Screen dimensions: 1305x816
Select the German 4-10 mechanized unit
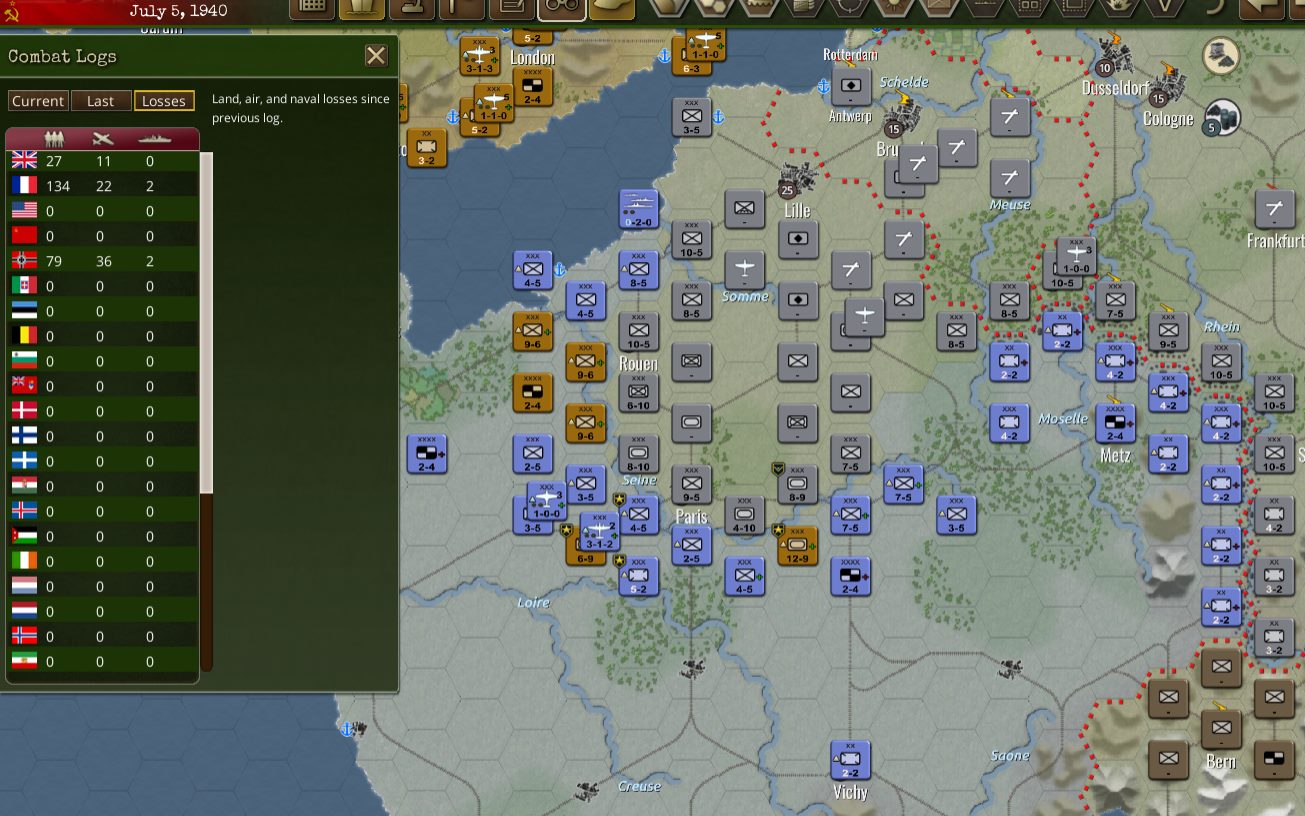[745, 515]
